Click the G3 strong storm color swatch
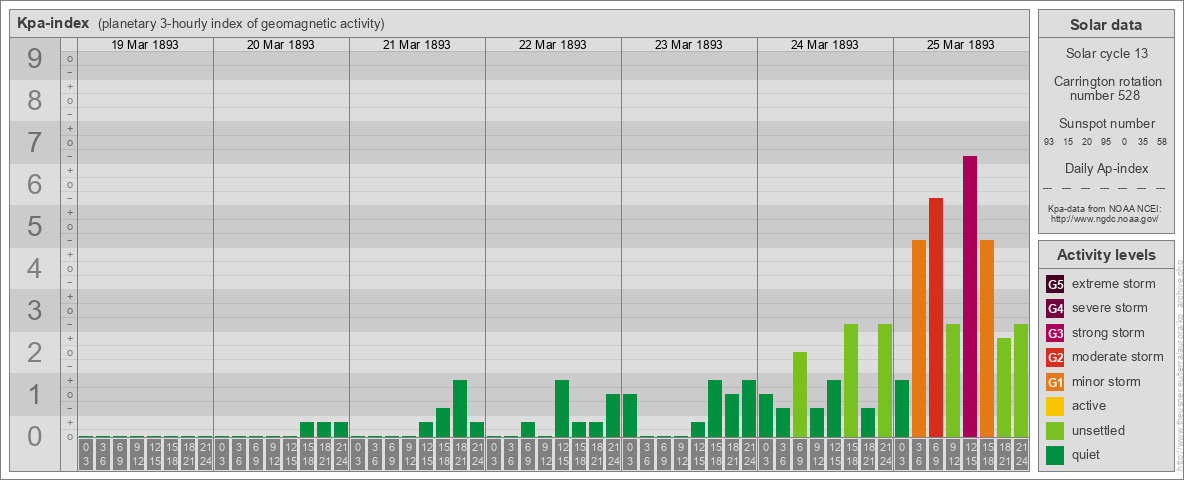Image resolution: width=1184 pixels, height=480 pixels. (x=1055, y=333)
